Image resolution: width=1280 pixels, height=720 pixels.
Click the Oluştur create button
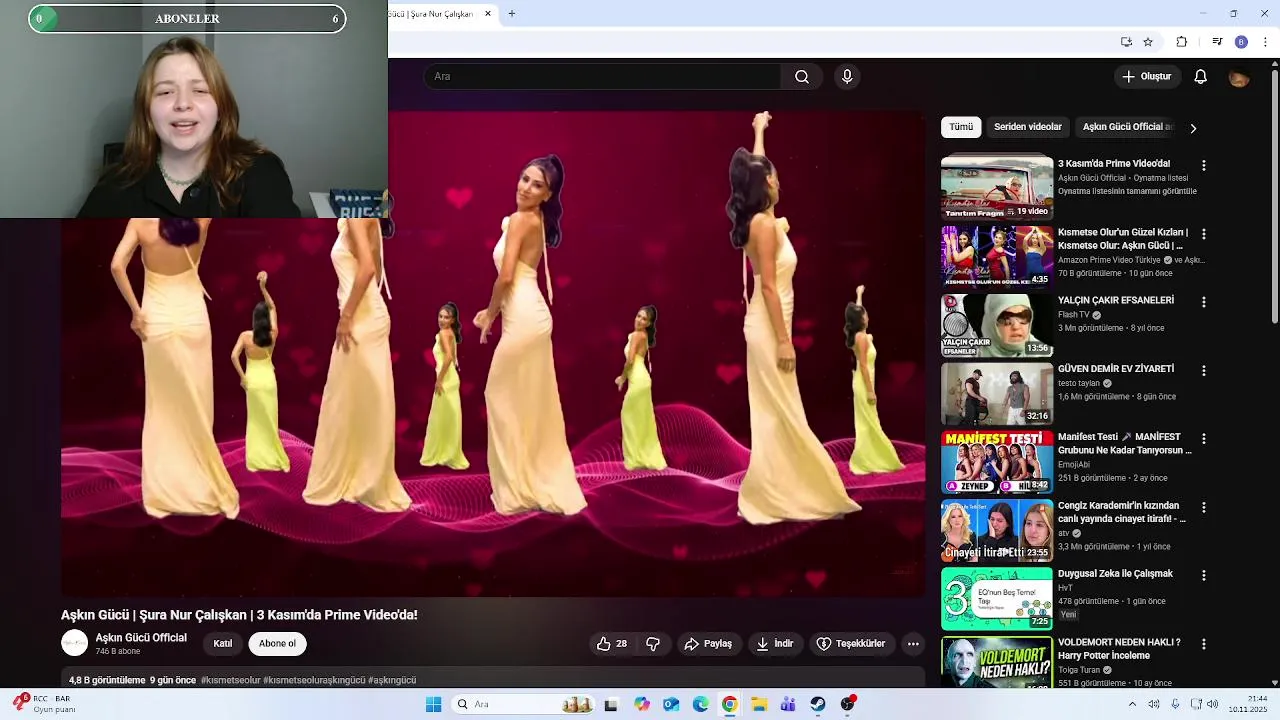pos(1146,77)
